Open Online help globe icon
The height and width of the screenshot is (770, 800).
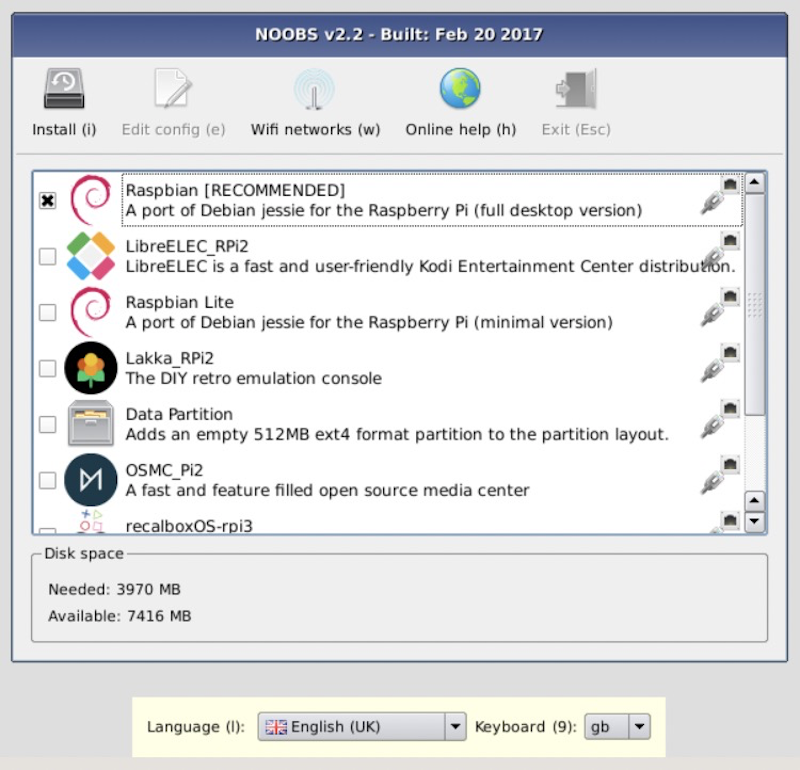(460, 90)
